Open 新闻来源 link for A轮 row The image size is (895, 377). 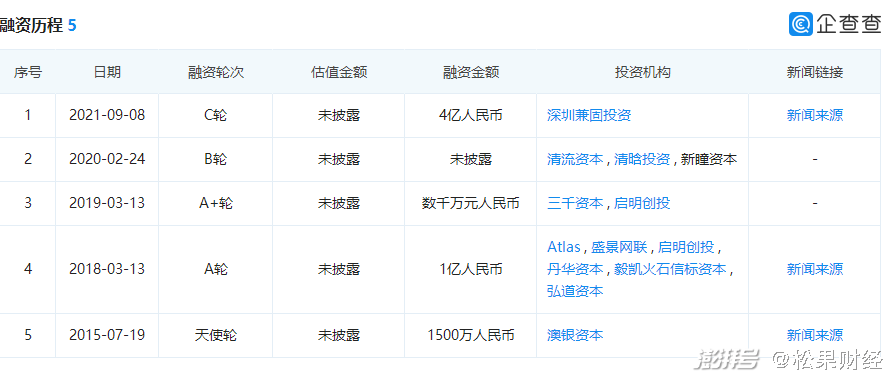815,269
